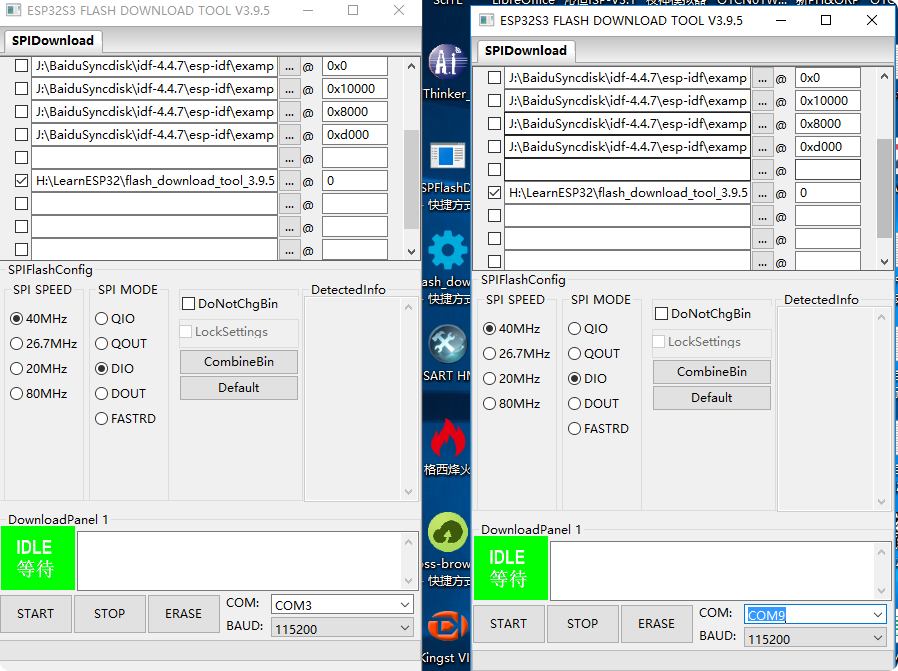Click the H:\LearnESP32 file path field in the COM3 window
898x671 pixels.
[155, 181]
